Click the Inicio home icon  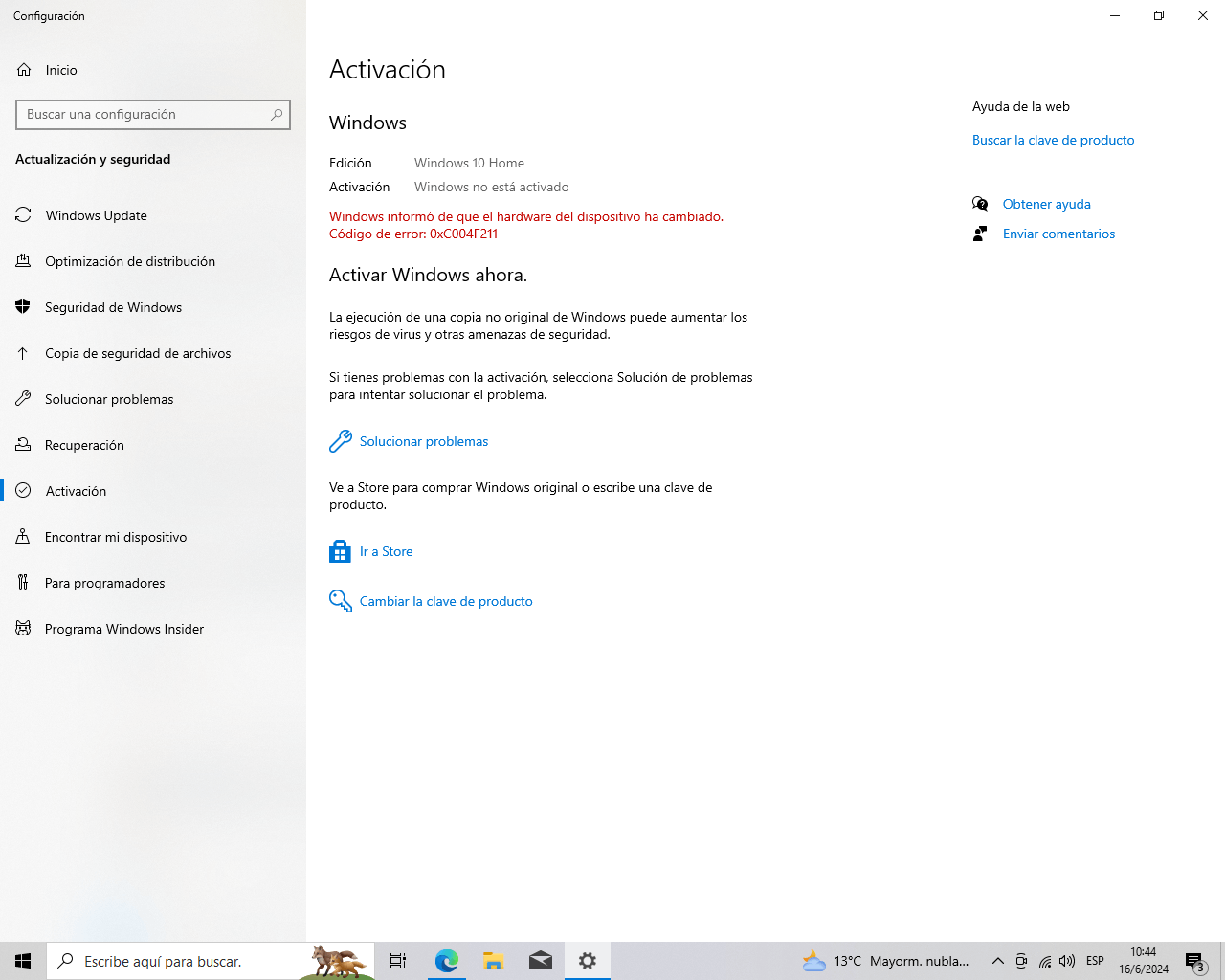[24, 70]
